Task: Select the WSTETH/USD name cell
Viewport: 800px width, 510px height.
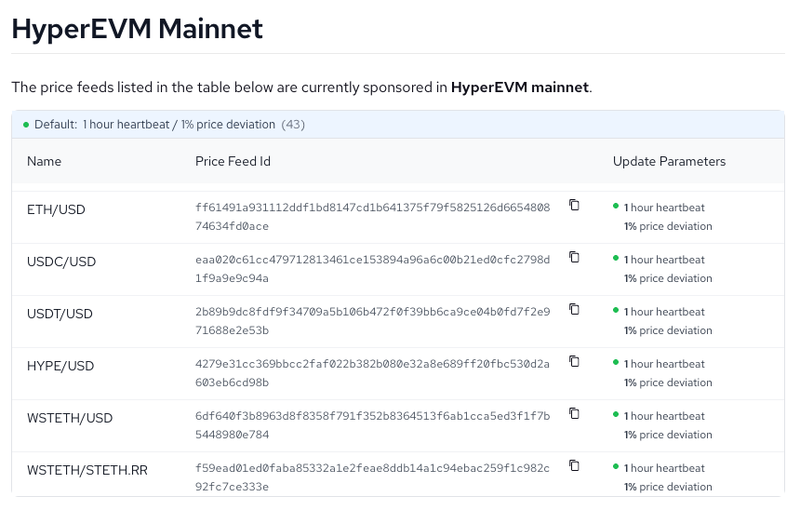Action: pos(69,418)
